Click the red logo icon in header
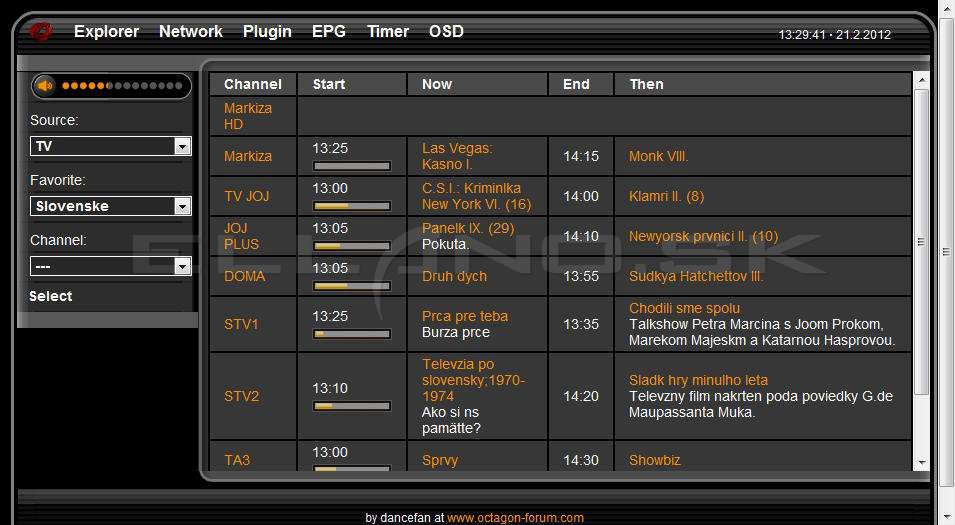 pyautogui.click(x=41, y=31)
